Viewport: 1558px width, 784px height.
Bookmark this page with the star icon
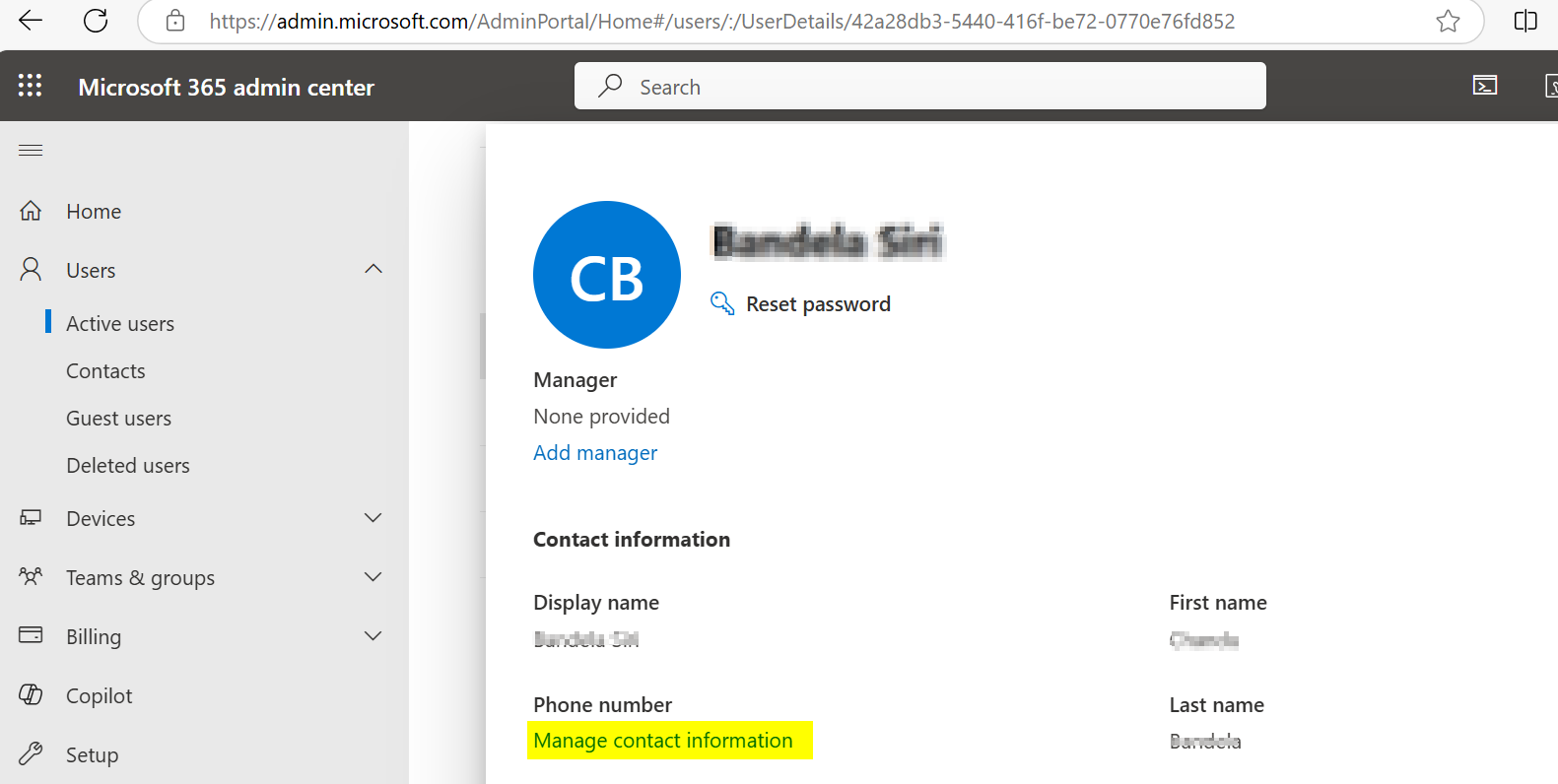pos(1448,21)
